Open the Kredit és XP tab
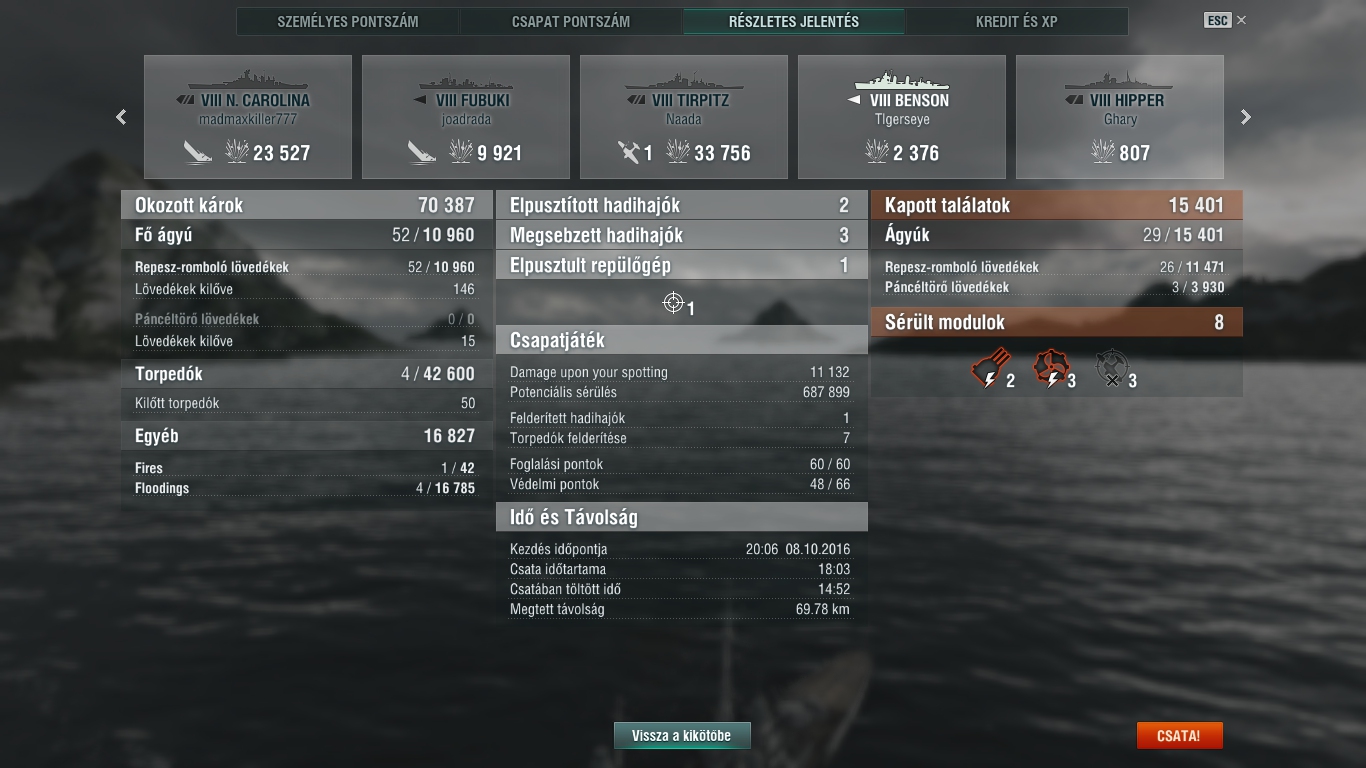Viewport: 1366px width, 768px height. (1016, 21)
